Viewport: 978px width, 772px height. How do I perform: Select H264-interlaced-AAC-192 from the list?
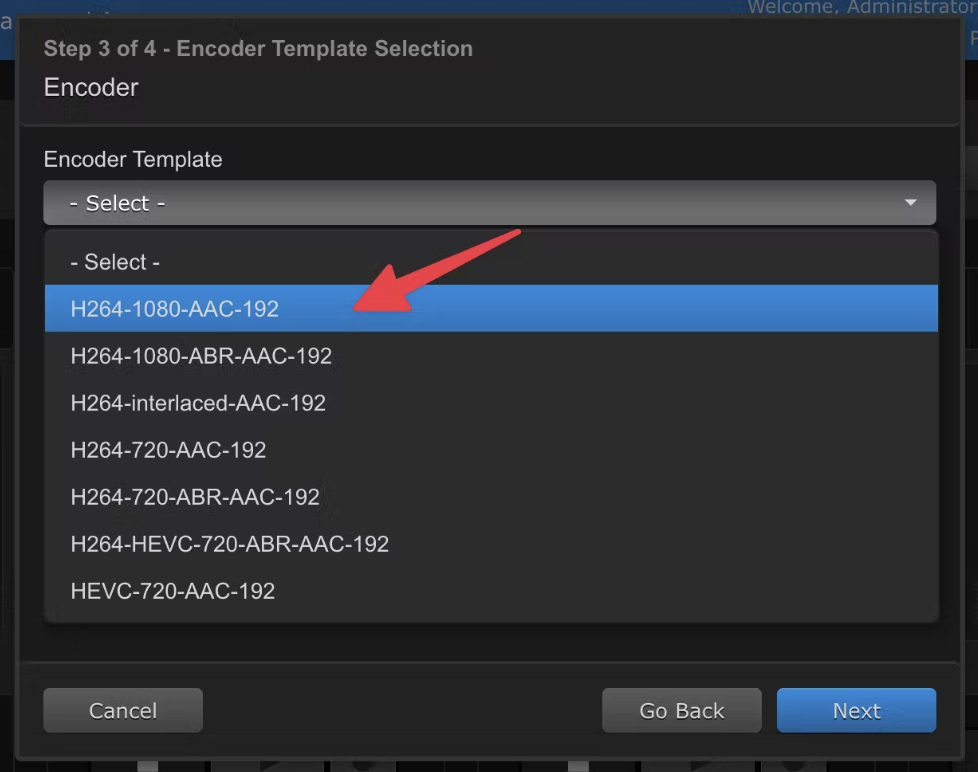(x=491, y=403)
